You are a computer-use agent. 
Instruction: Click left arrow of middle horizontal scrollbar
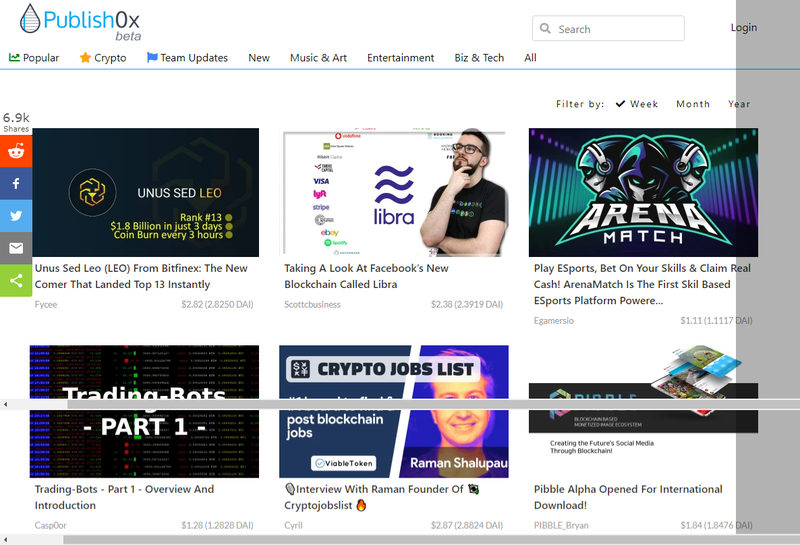[x=5, y=404]
